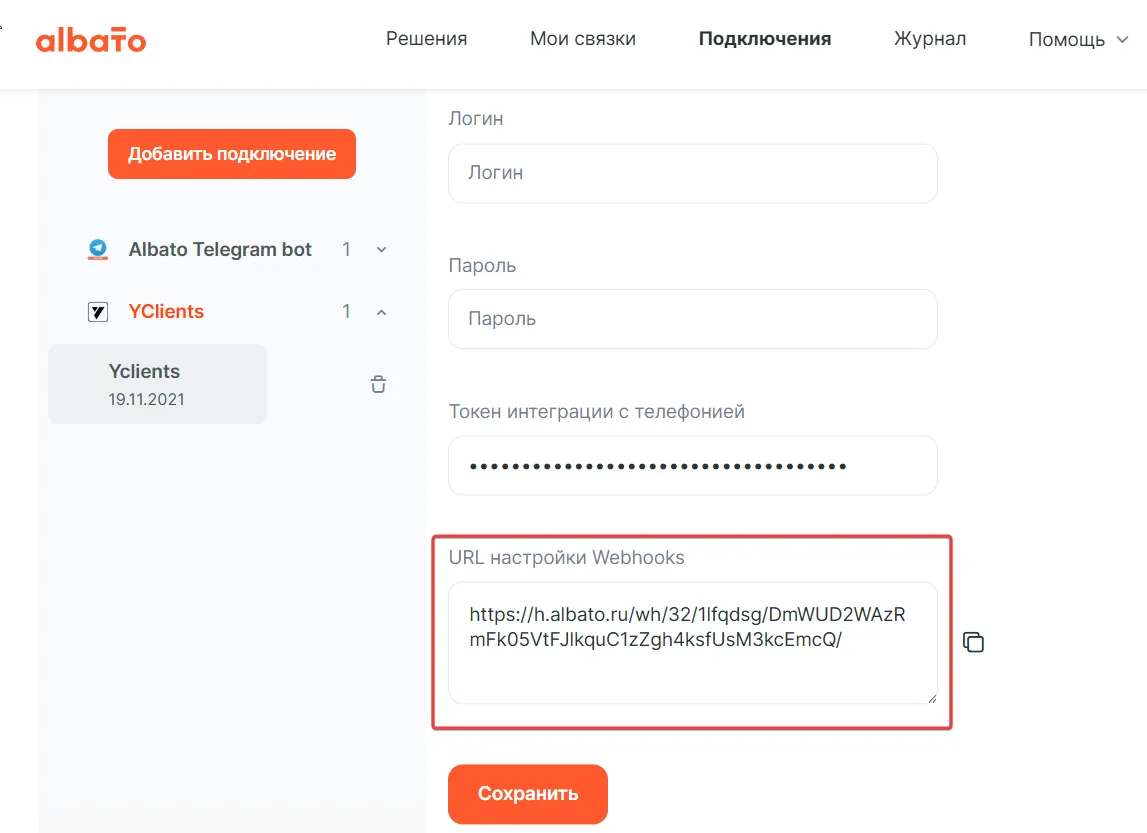Click the Albato logo
Viewport: 1147px width, 833px height.
coord(91,40)
